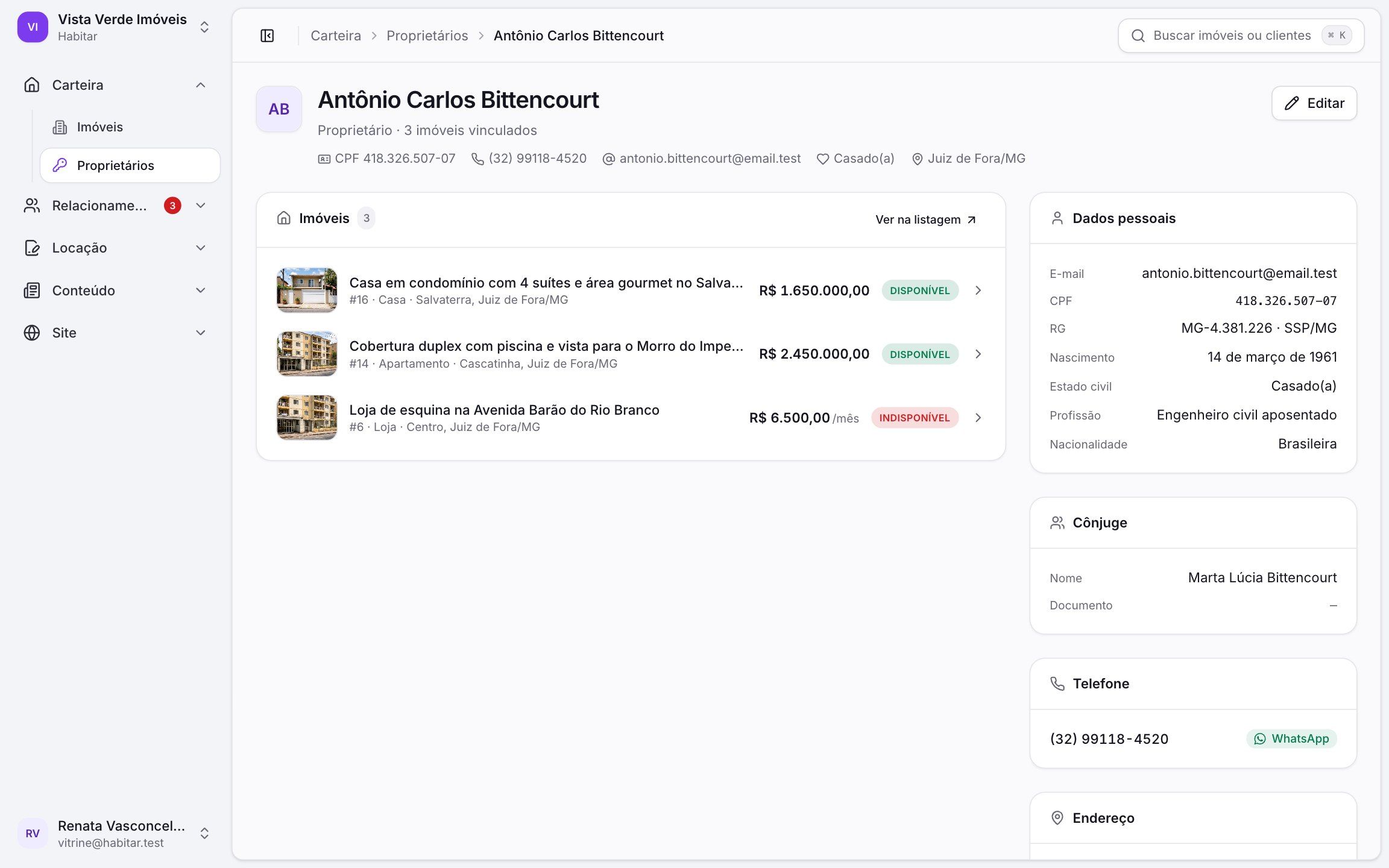Select Proprietários in the sidebar
1389x868 pixels.
[x=130, y=165]
